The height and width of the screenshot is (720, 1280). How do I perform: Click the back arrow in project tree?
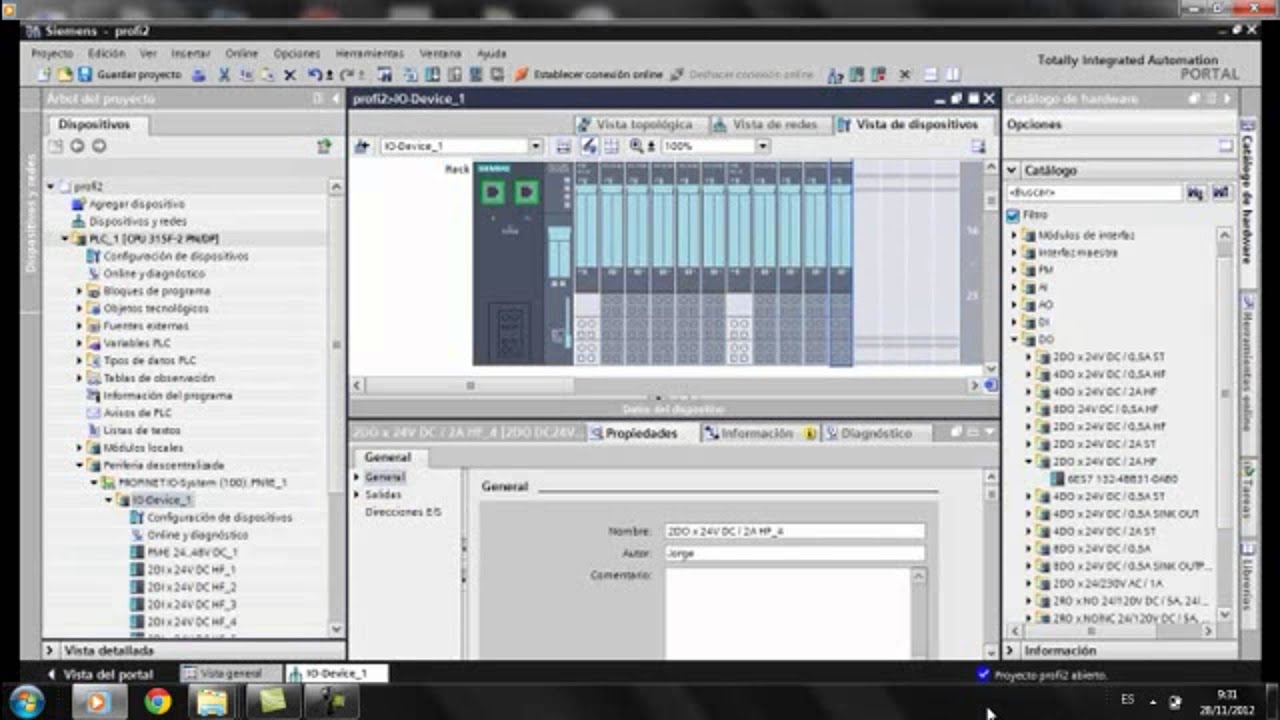(77, 146)
